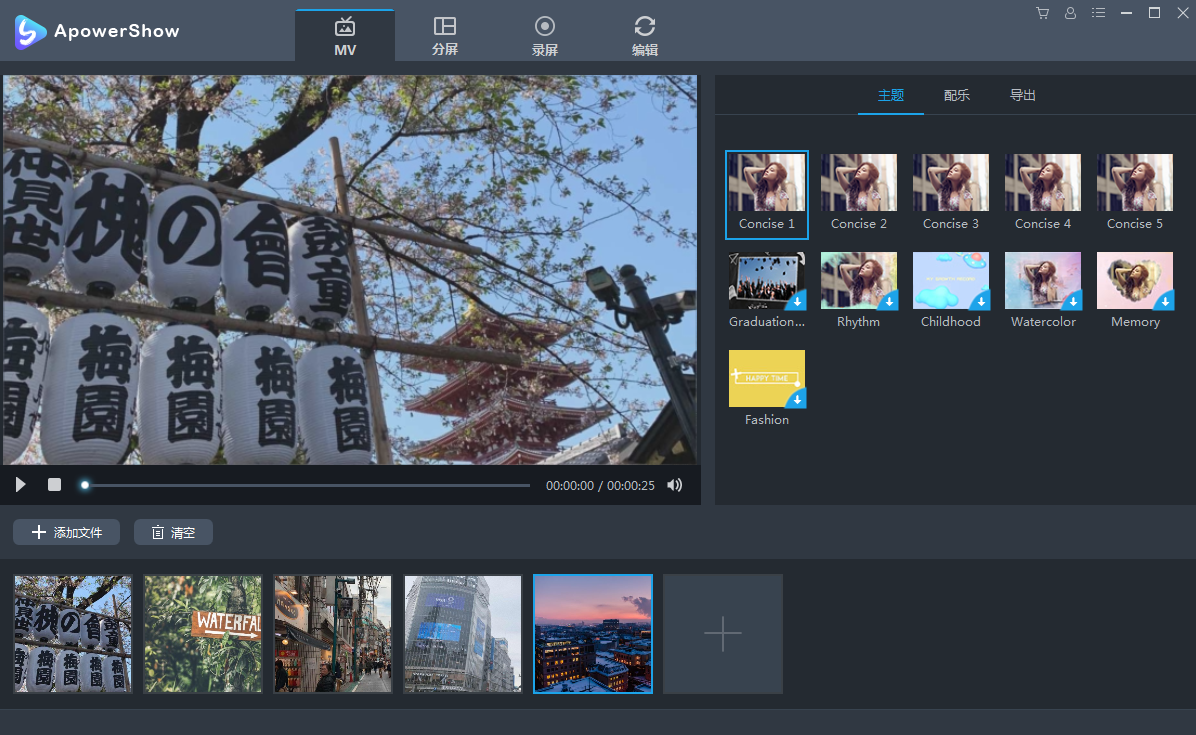Viewport: 1196px width, 735px height.
Task: Open the 导出 export tab
Action: pyautogui.click(x=1023, y=96)
